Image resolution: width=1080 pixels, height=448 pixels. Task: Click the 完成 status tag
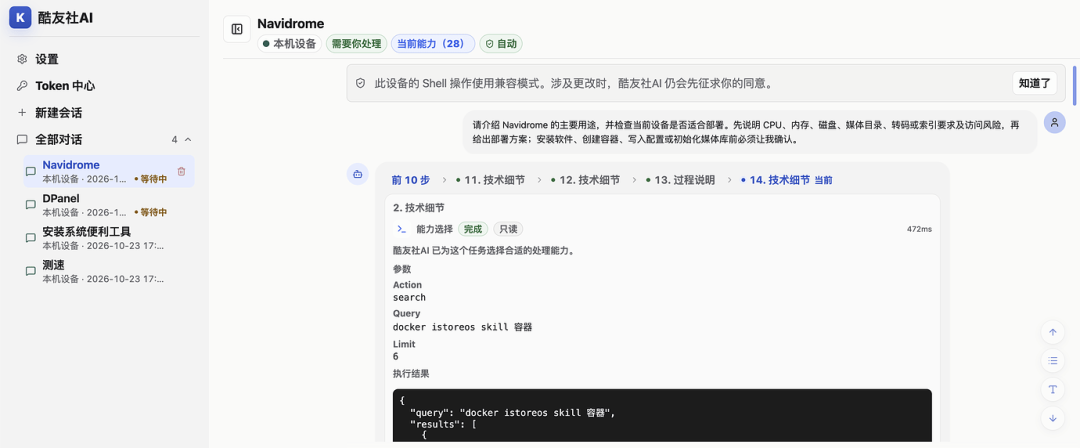[473, 229]
